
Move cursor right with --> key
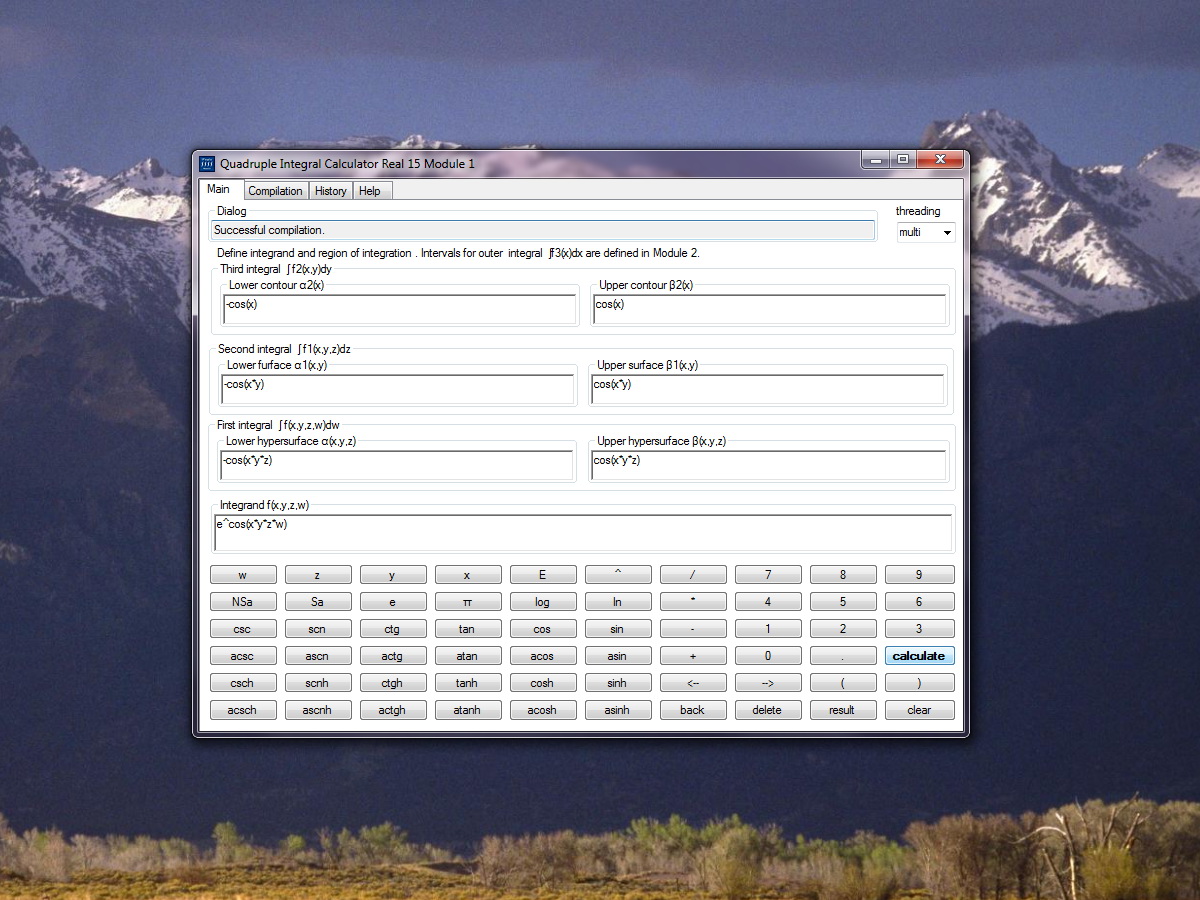pos(768,683)
